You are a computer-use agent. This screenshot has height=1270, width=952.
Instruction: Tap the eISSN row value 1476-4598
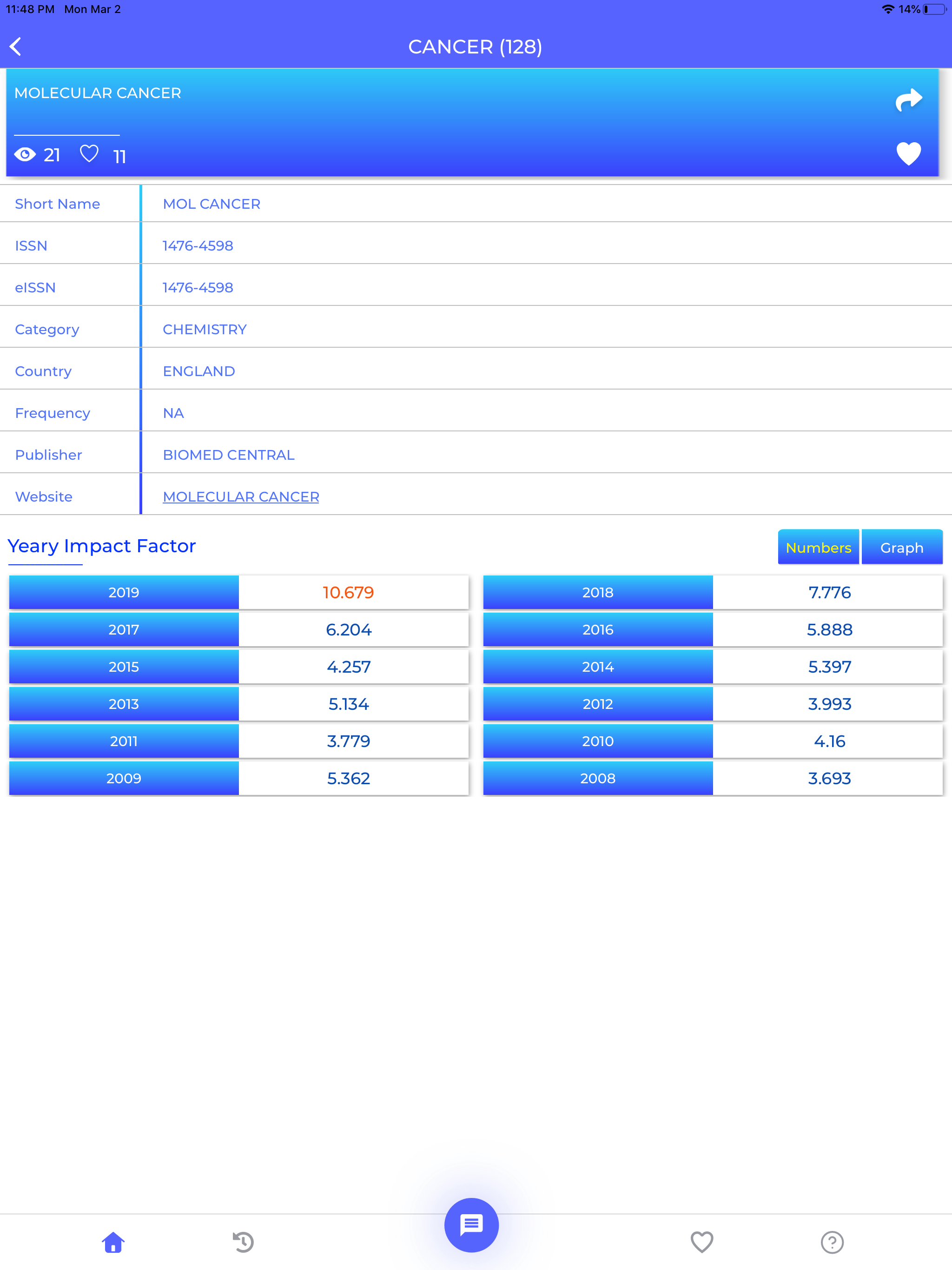pyautogui.click(x=198, y=288)
